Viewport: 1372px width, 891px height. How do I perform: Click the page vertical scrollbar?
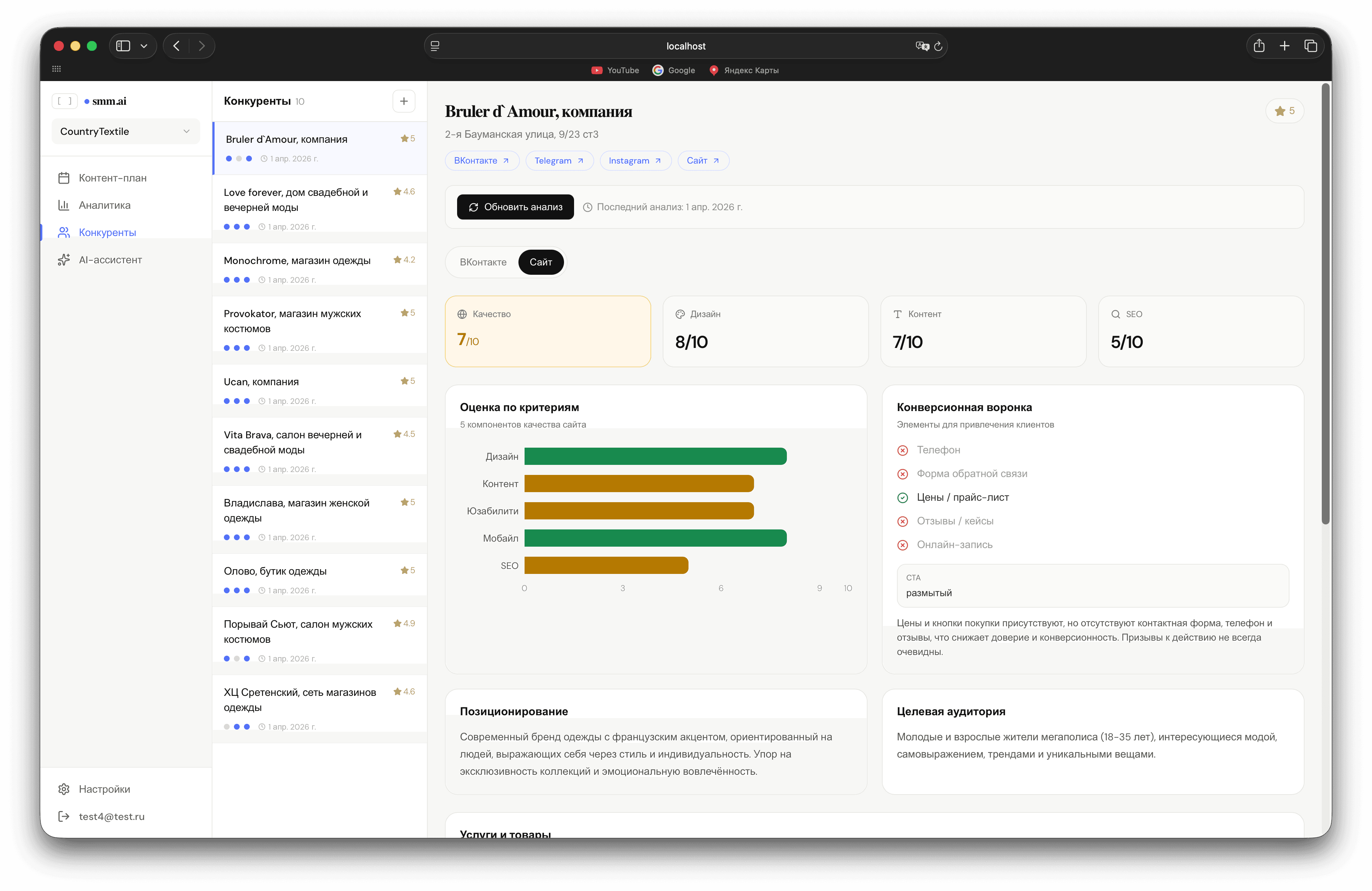point(1326,304)
